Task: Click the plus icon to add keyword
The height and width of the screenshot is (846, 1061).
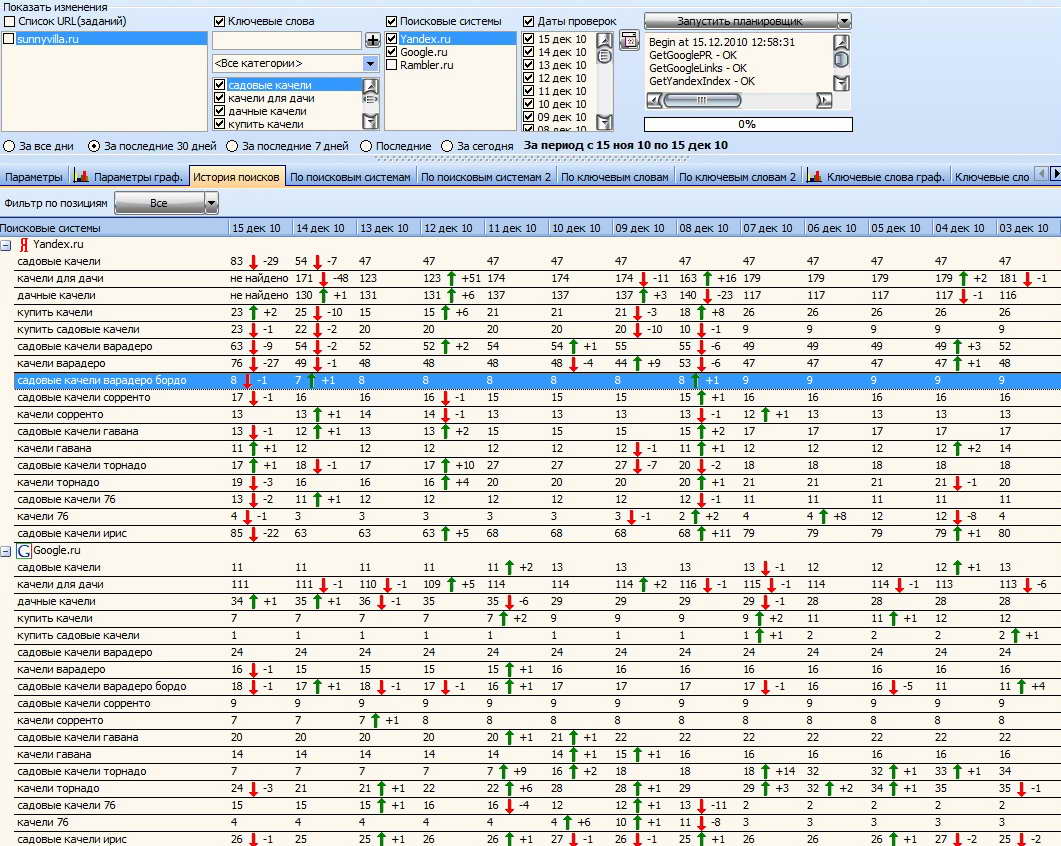Action: (x=372, y=41)
